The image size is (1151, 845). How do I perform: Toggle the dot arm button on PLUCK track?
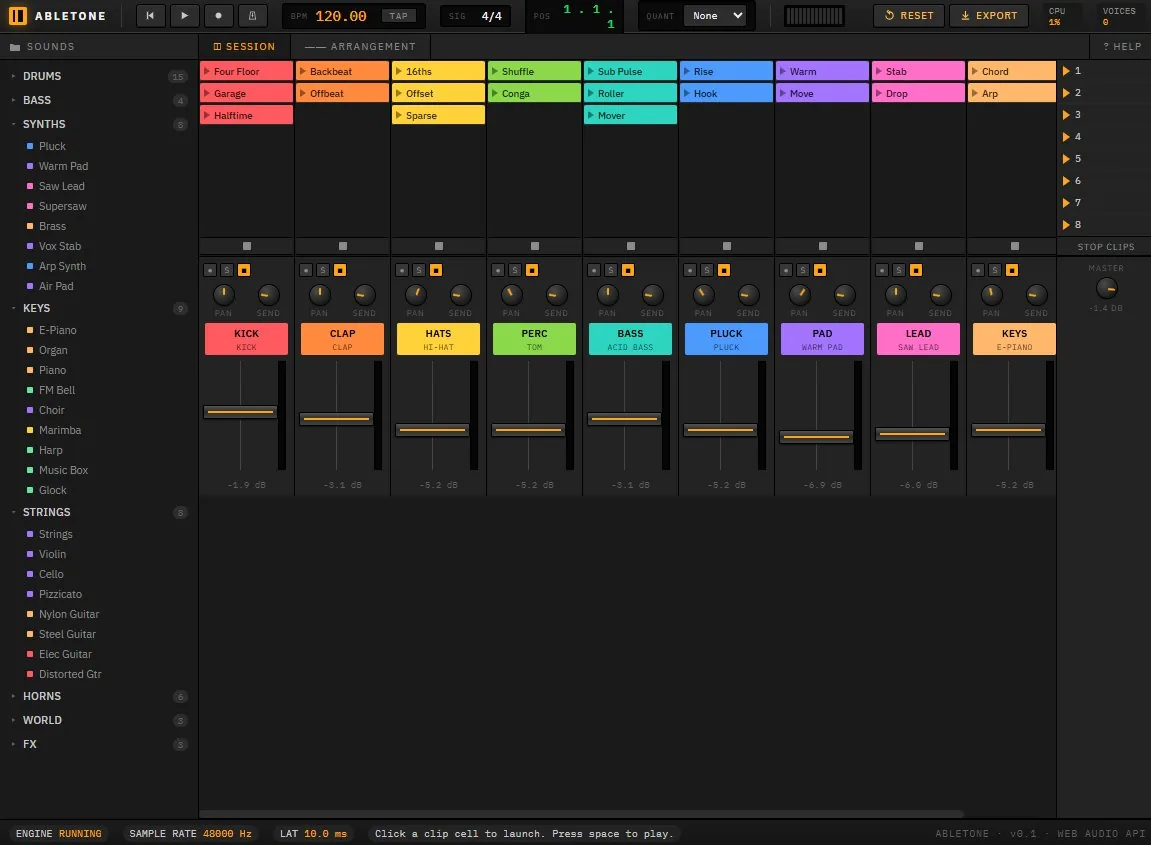[x=690, y=270]
